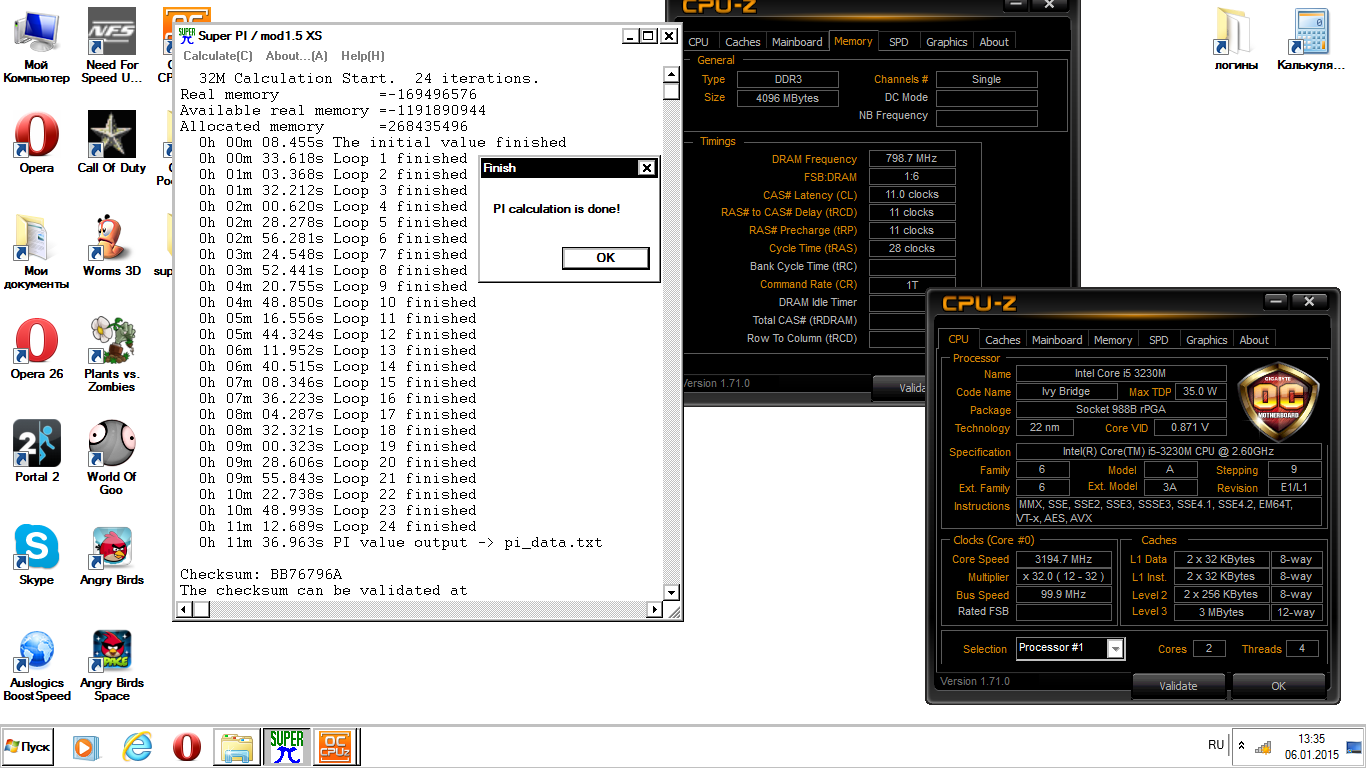The image size is (1366, 768).
Task: Click the RU language indicator
Action: coord(1215,745)
